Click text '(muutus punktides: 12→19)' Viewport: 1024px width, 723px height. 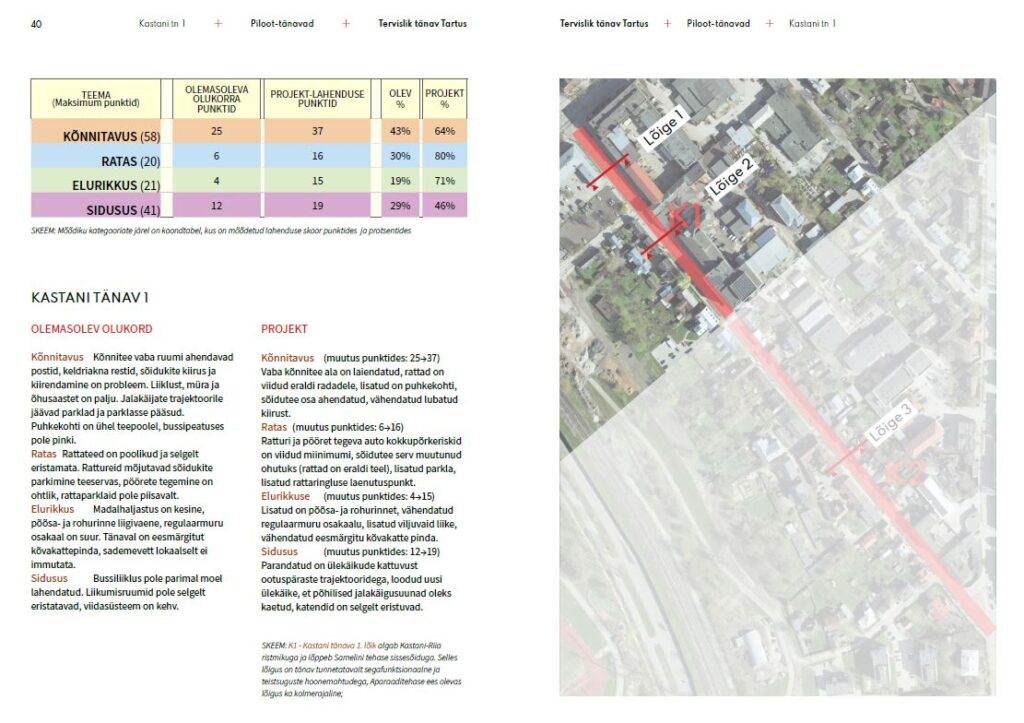[381, 552]
